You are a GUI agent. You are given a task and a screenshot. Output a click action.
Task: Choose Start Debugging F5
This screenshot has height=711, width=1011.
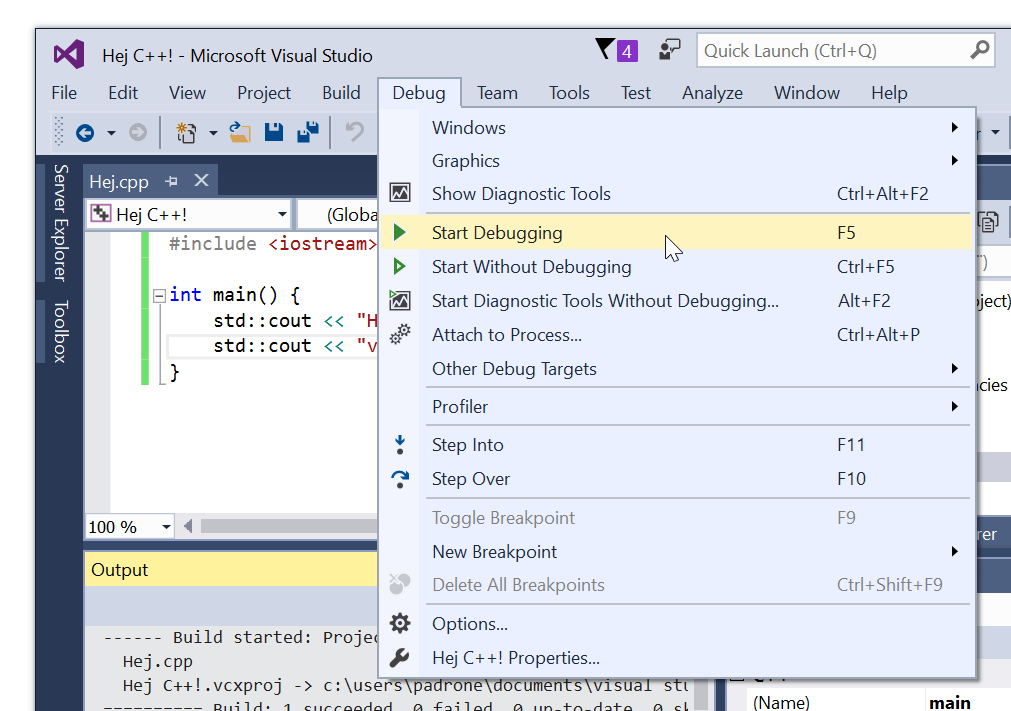point(676,232)
